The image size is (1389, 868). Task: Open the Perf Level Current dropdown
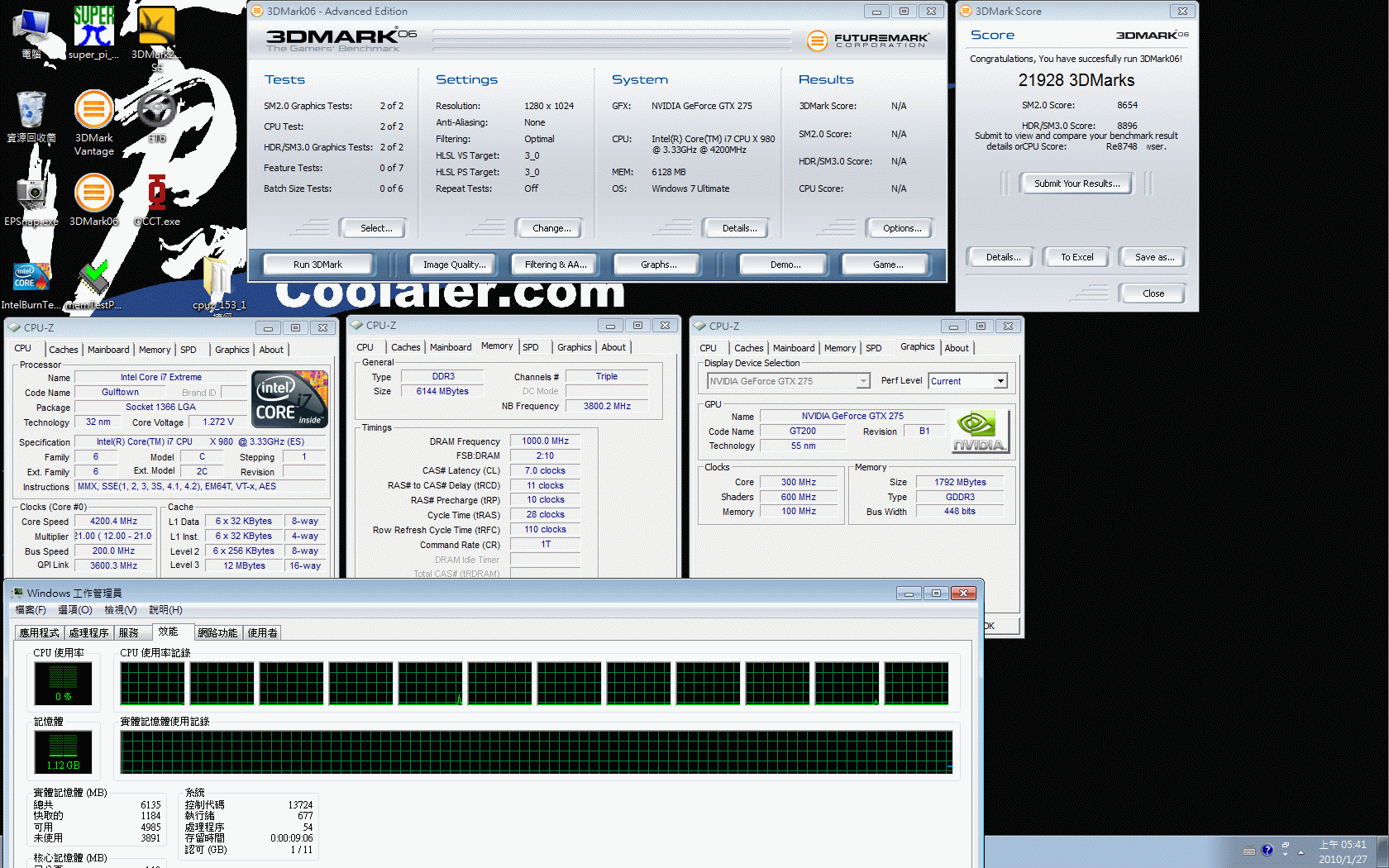[967, 381]
